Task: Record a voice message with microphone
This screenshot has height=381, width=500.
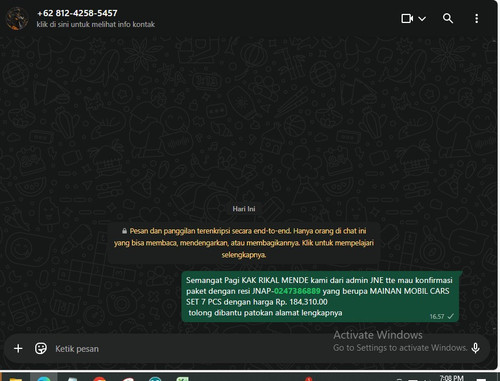Action: 476,348
